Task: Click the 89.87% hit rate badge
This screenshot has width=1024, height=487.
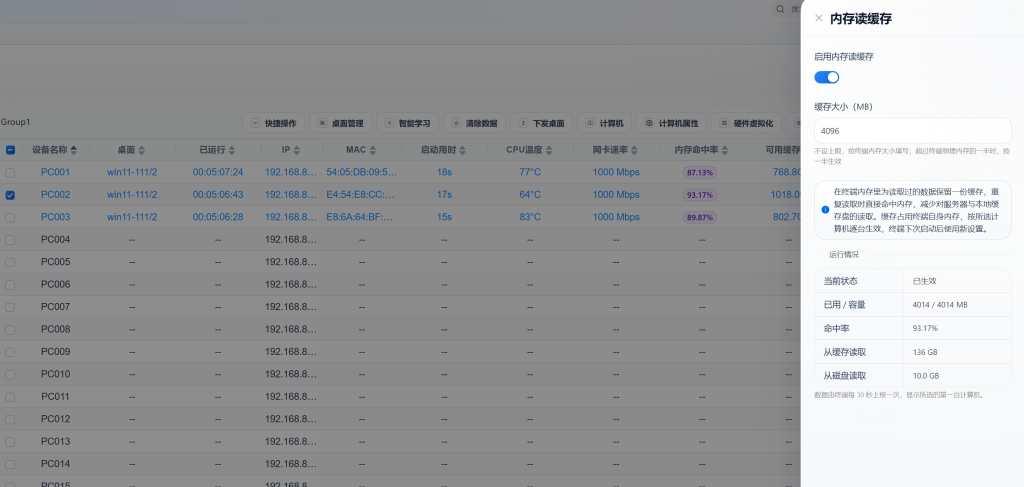Action: pos(699,217)
